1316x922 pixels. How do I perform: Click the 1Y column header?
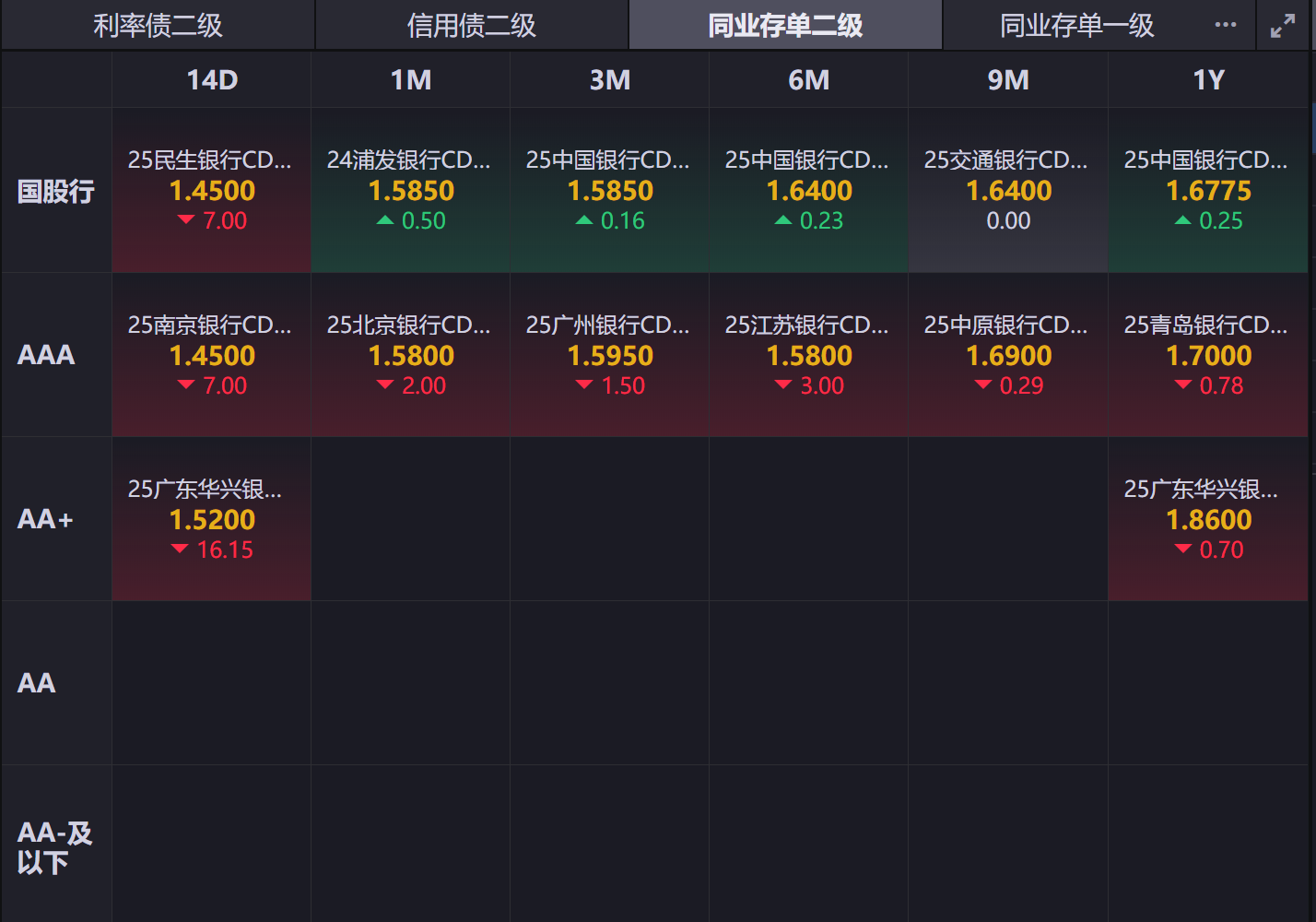coord(1208,80)
